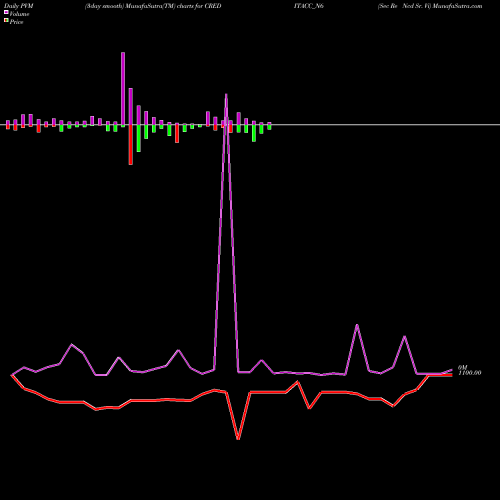Select the 'Volume' legend label

tap(19, 14)
